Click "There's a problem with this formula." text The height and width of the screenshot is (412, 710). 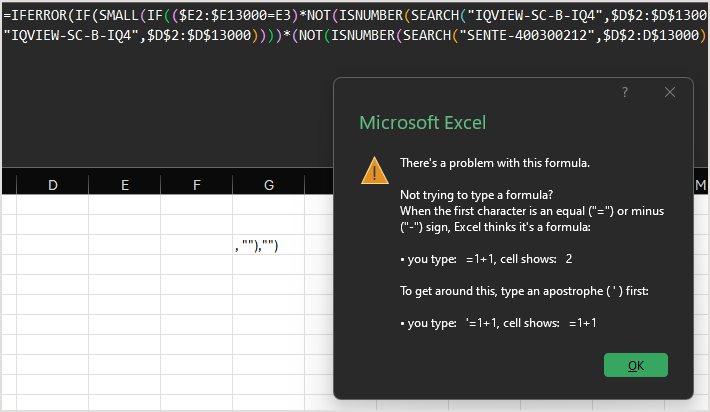point(494,163)
